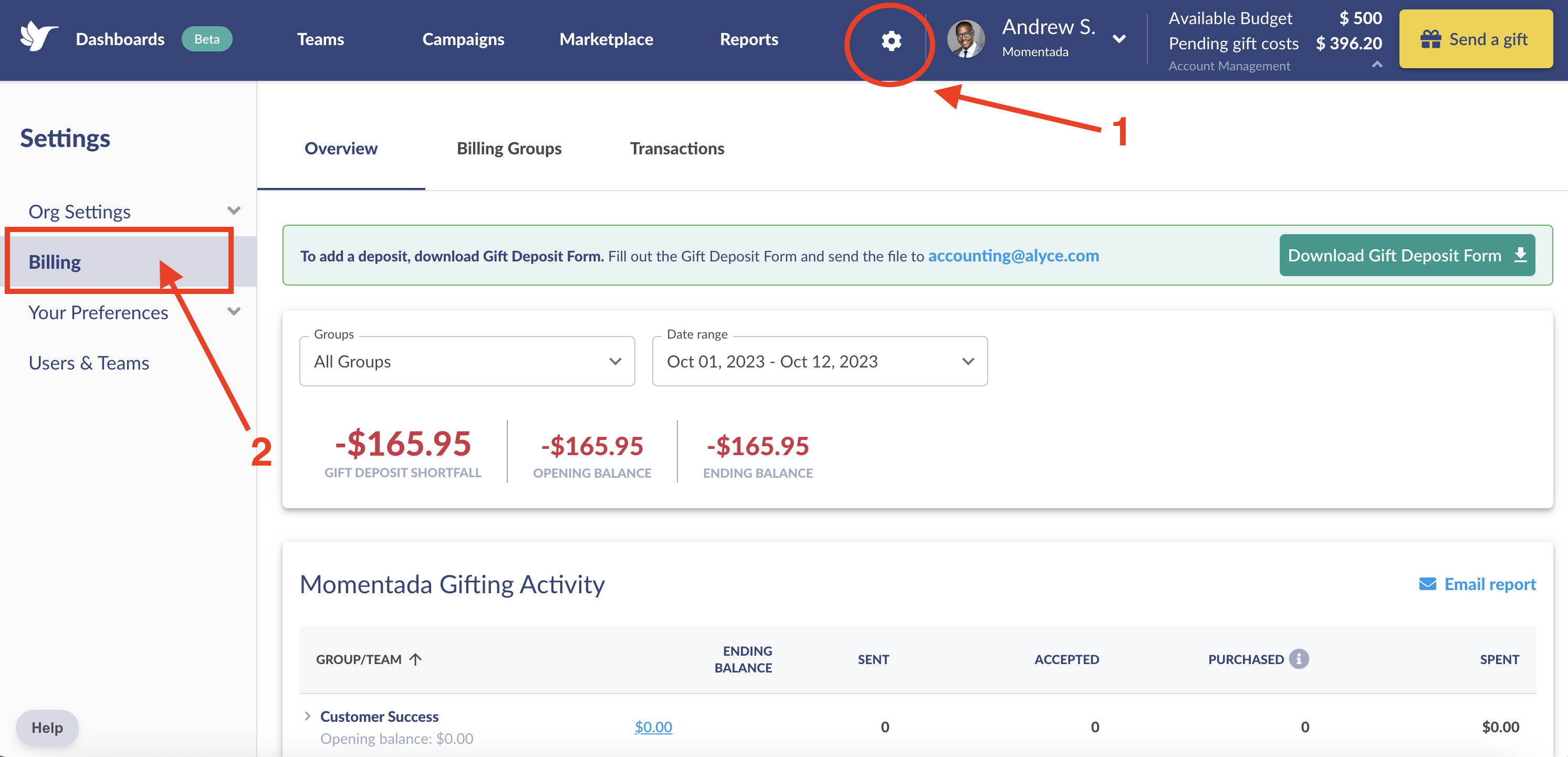Select Your Preferences in sidebar

[98, 312]
